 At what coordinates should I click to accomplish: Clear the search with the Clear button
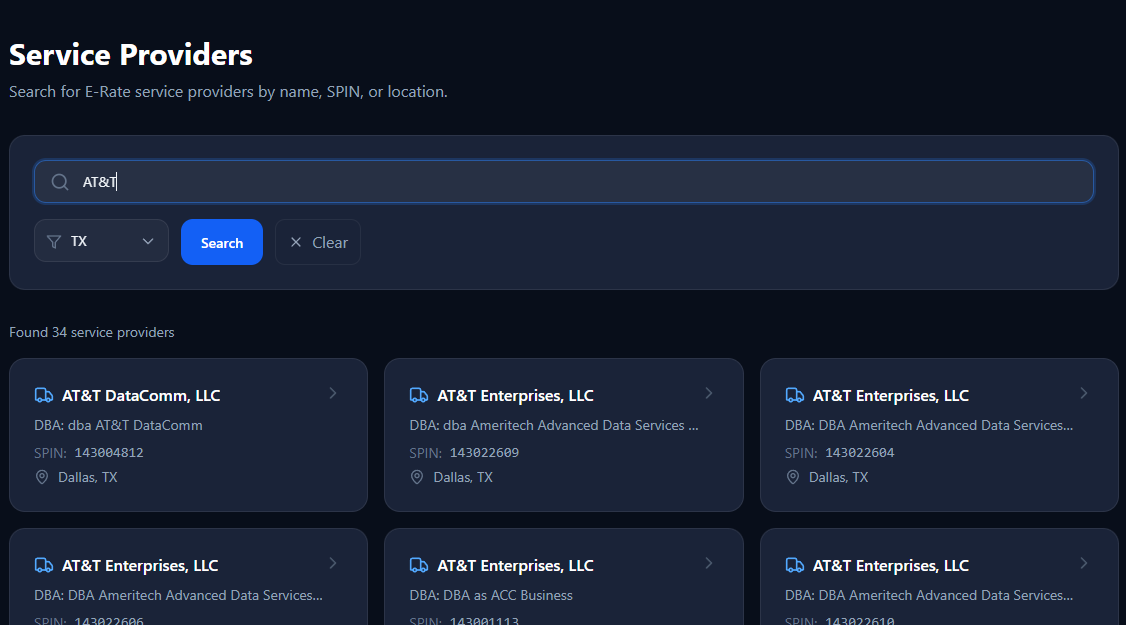318,242
